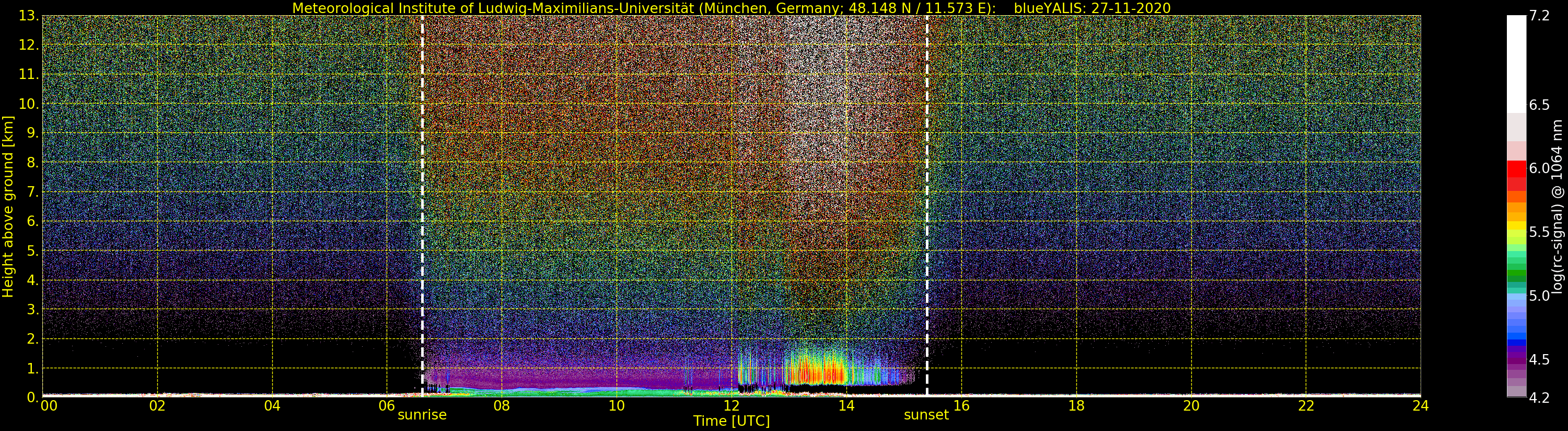The image size is (1568, 431).
Task: Click the '10.' height tick label
Action: point(29,104)
